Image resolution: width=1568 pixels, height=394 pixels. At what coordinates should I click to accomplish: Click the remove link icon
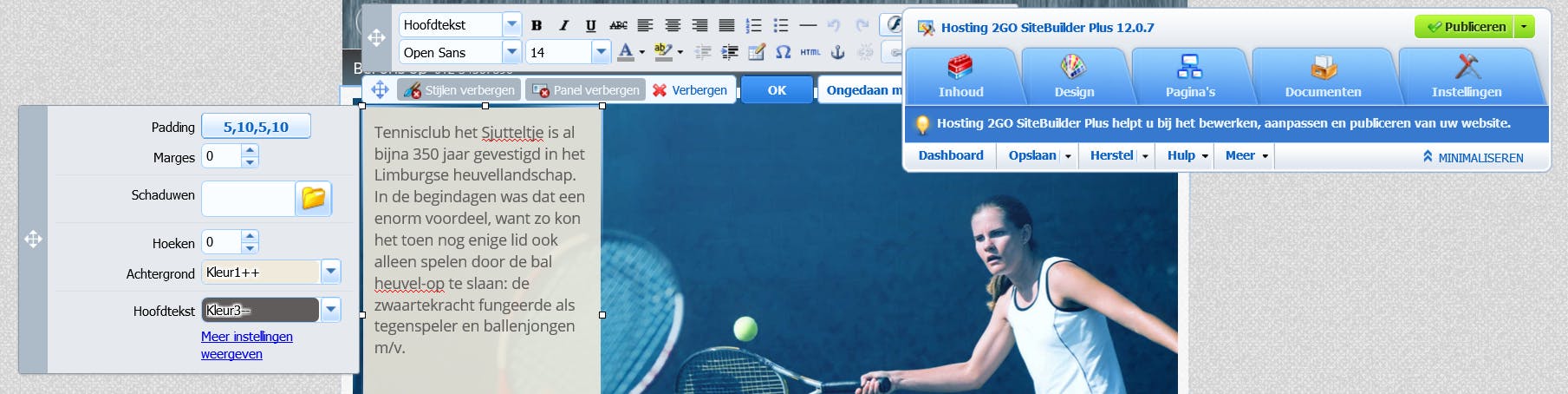click(x=864, y=52)
